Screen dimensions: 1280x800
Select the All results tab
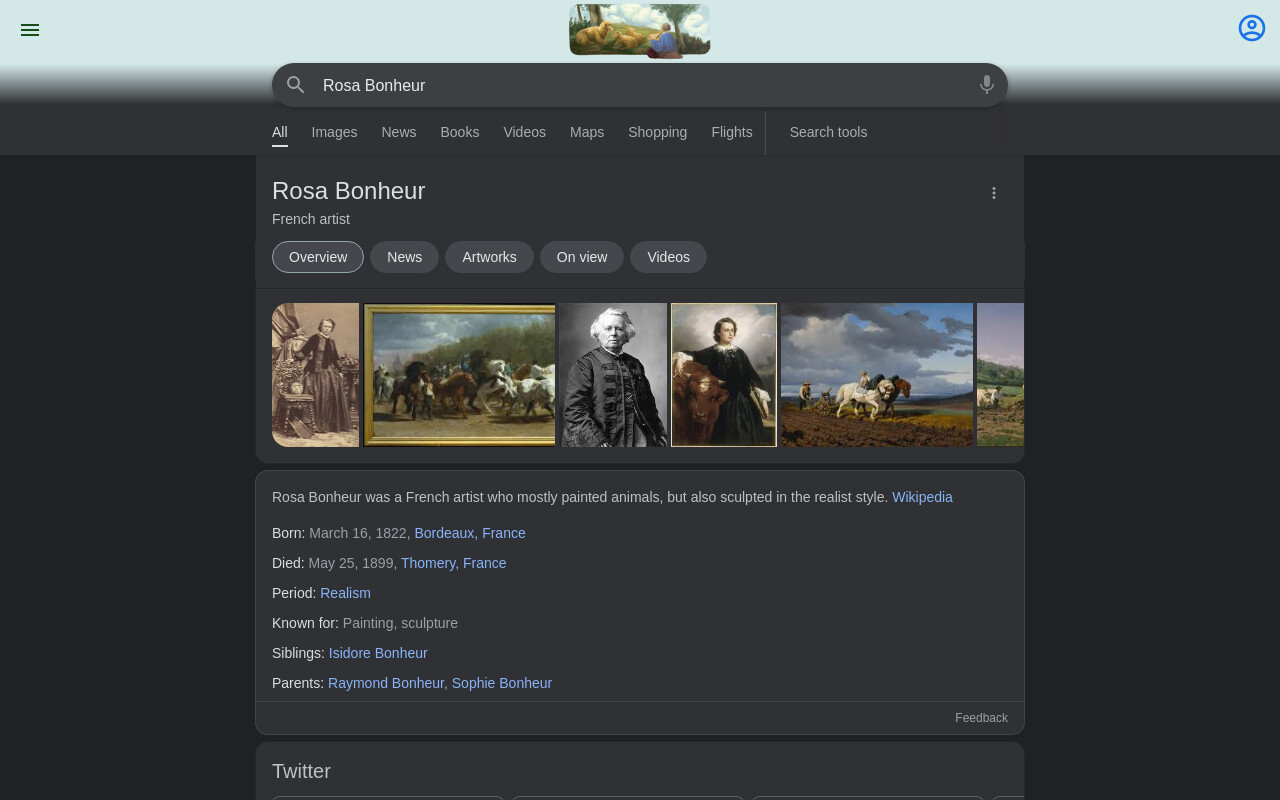click(280, 132)
